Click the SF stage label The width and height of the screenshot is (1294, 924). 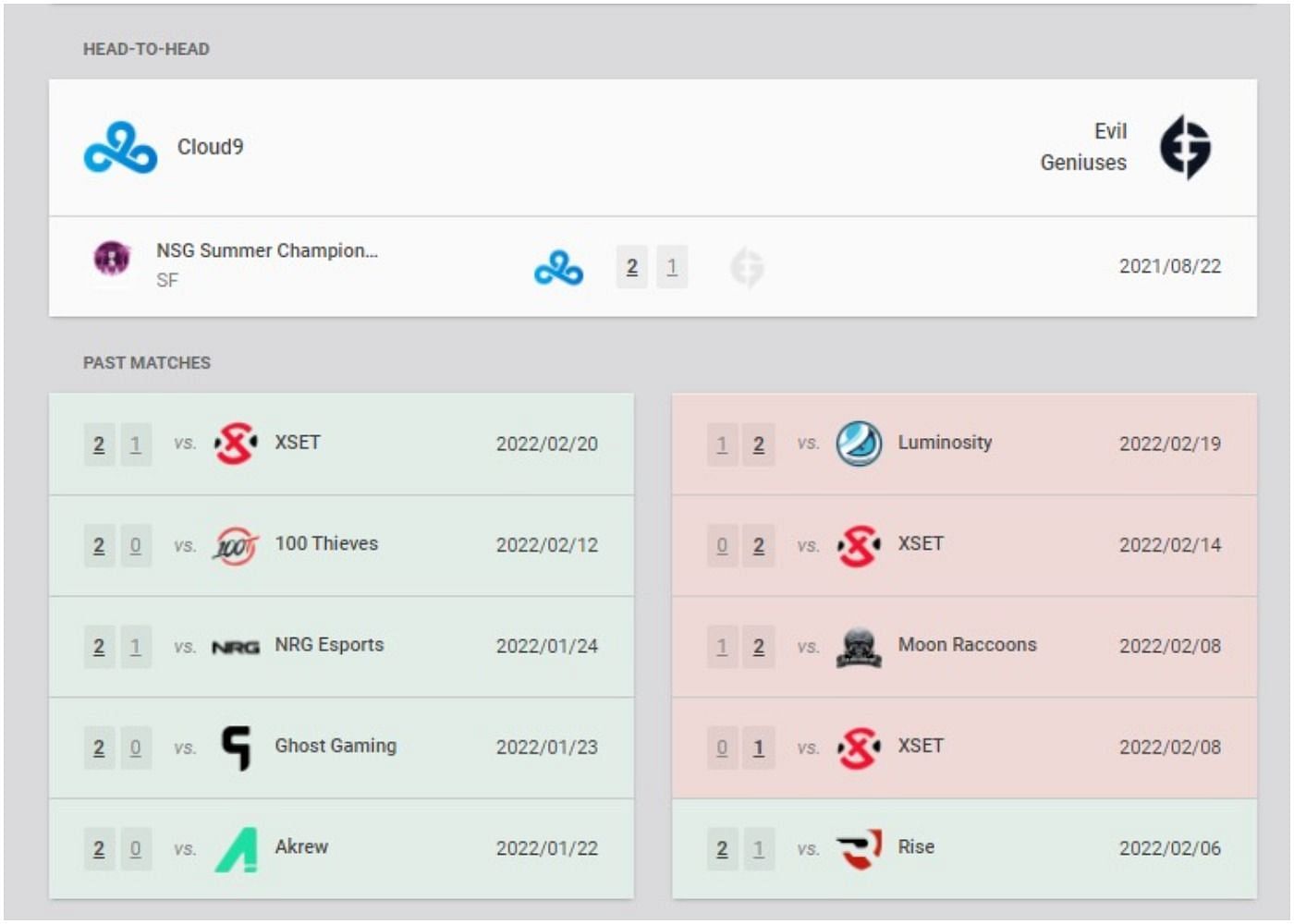point(167,280)
